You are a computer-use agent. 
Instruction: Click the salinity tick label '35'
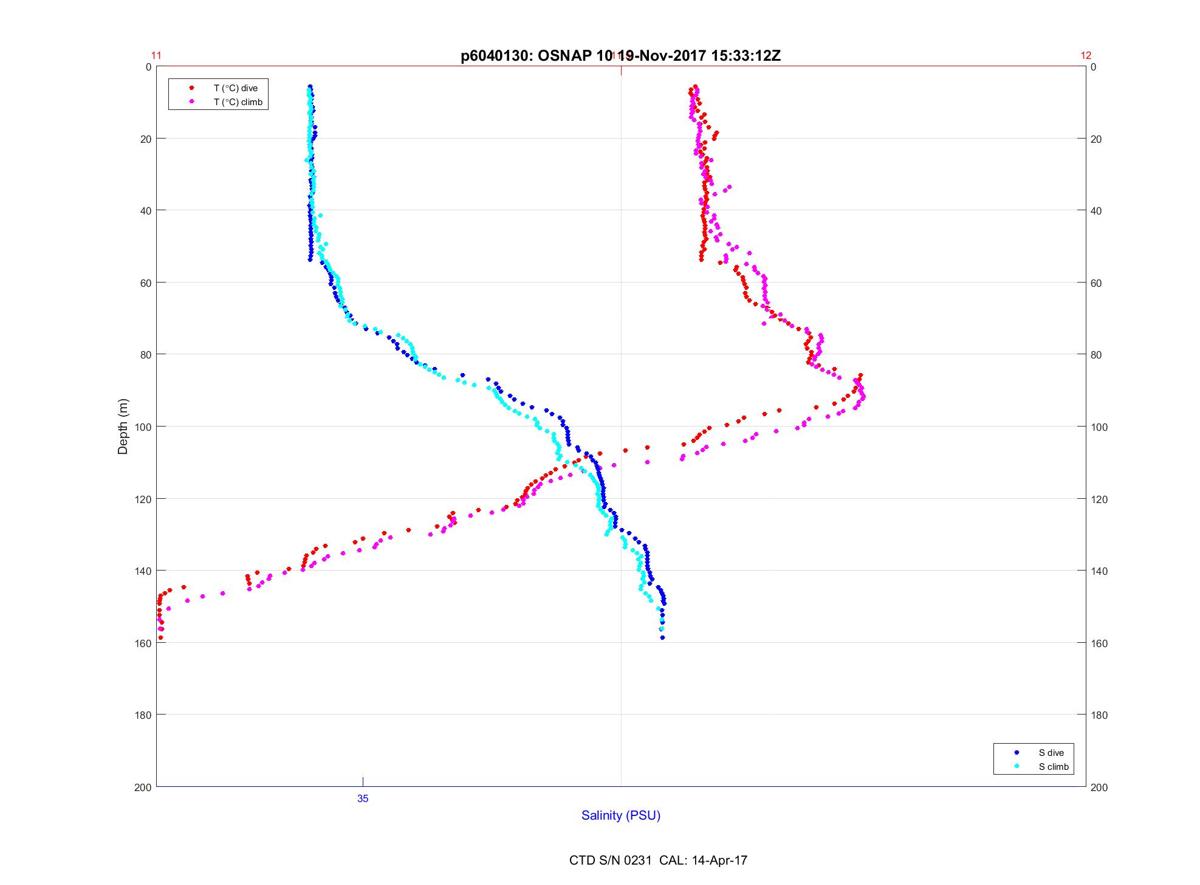[x=363, y=799]
